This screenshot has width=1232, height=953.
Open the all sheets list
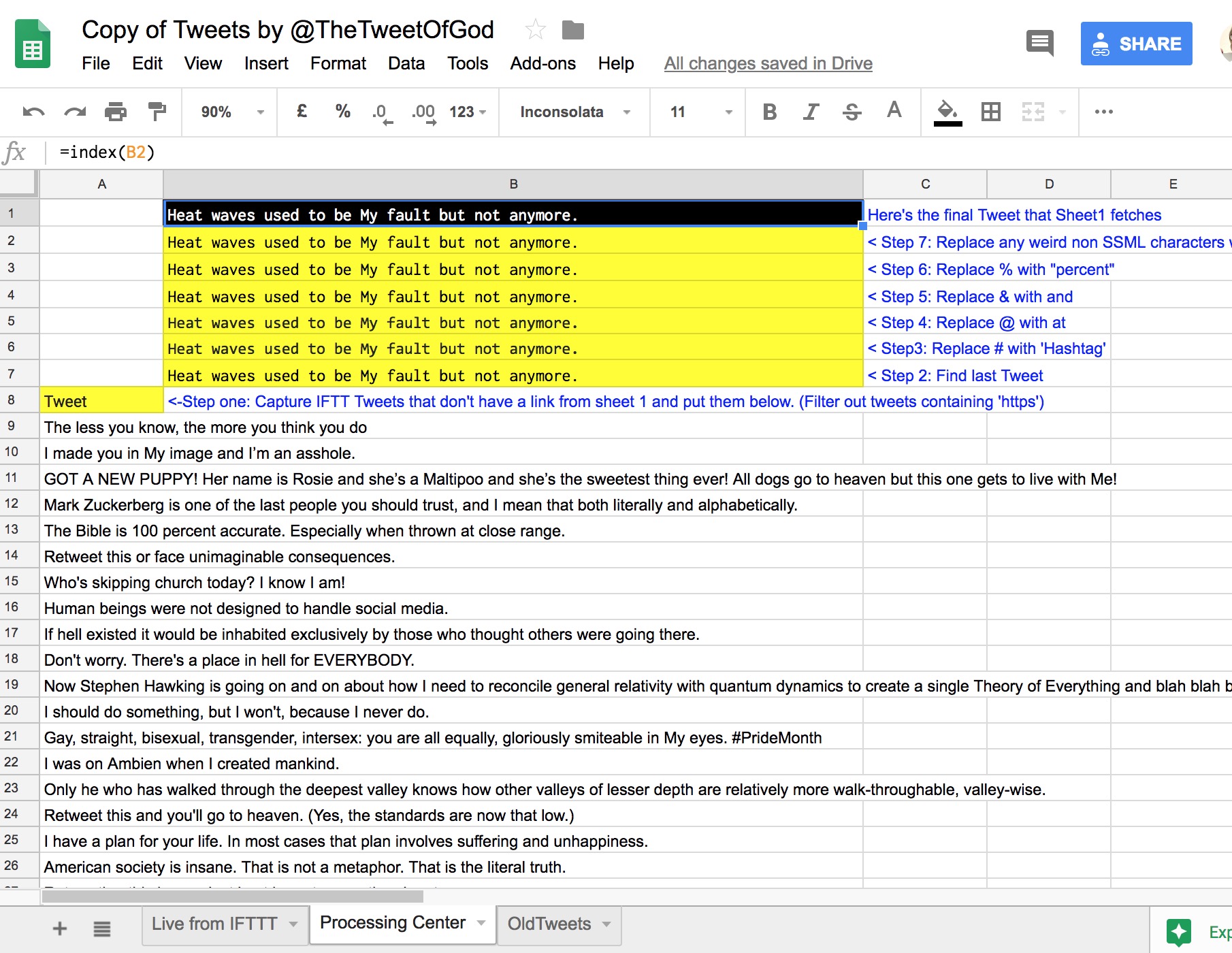coord(102,928)
